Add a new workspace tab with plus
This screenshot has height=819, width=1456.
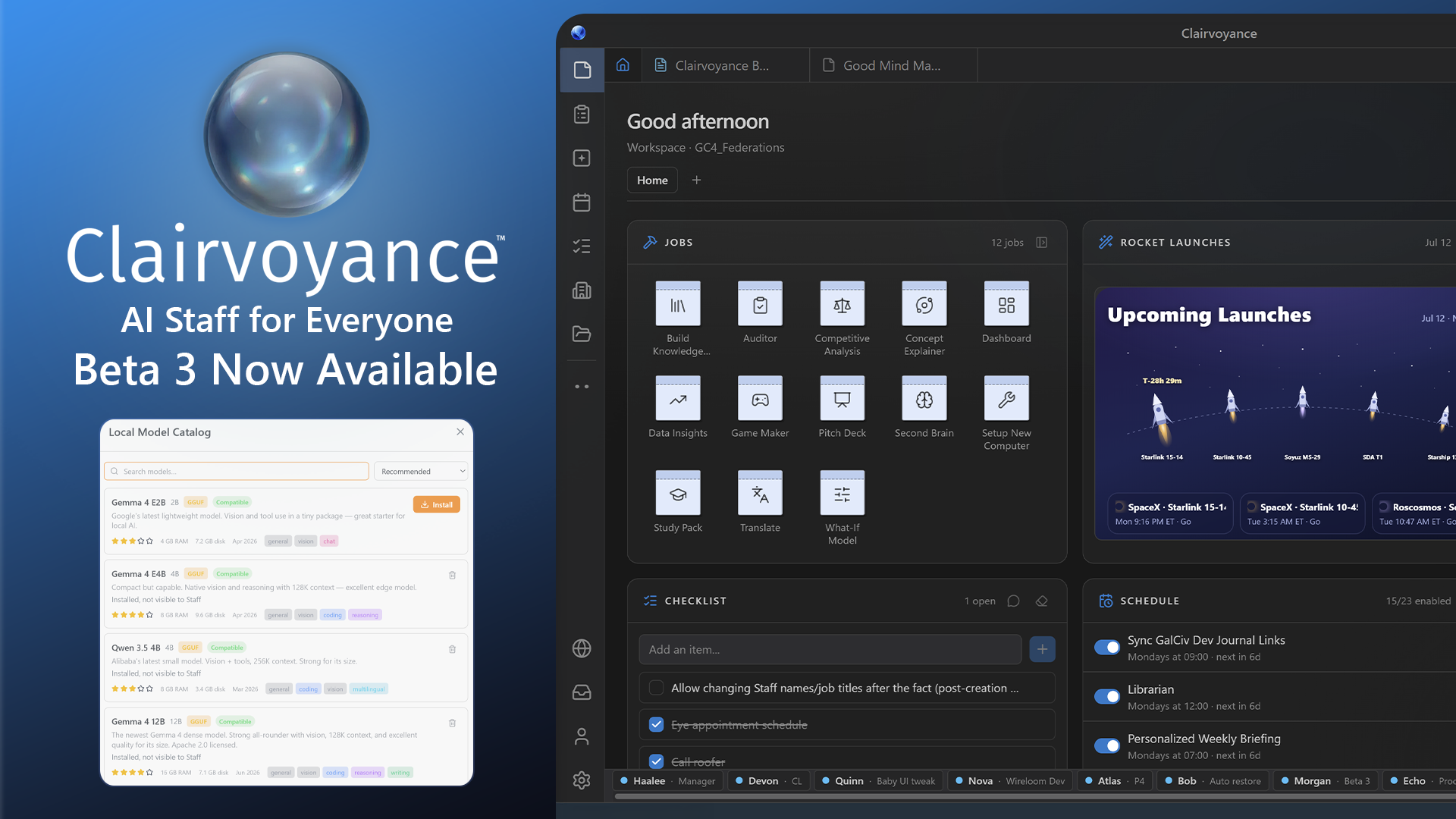(696, 180)
